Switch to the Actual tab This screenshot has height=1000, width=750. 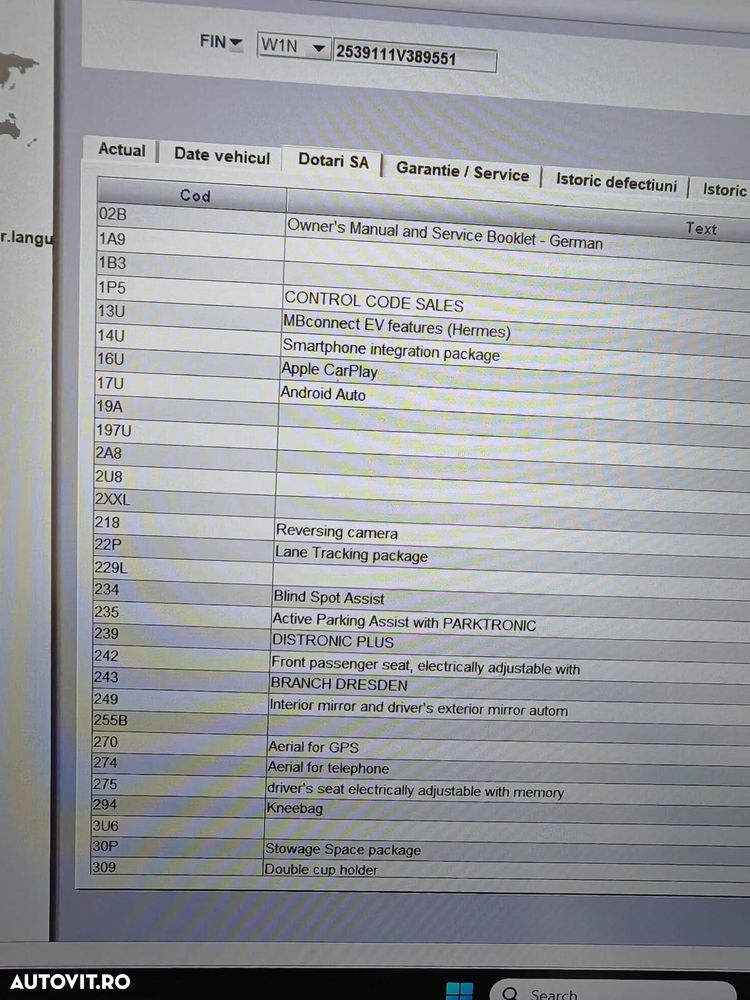(121, 150)
